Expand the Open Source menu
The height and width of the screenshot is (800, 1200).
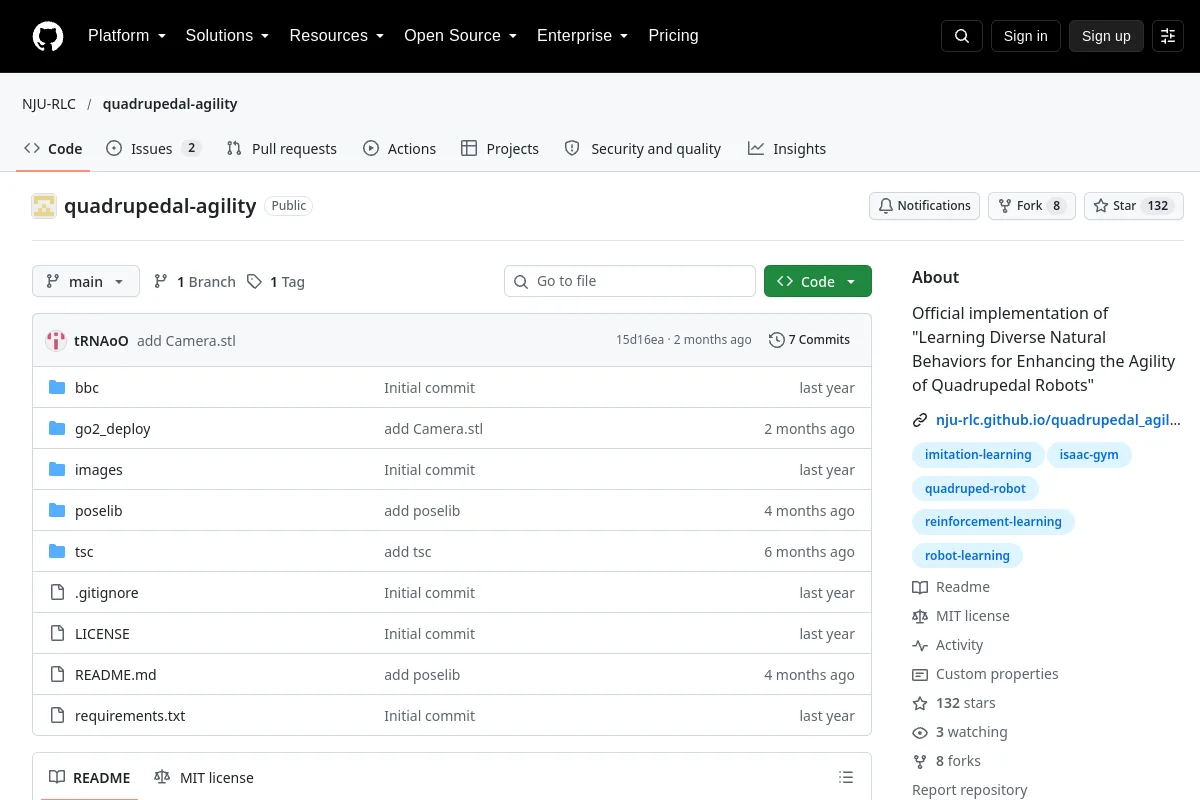coord(461,36)
